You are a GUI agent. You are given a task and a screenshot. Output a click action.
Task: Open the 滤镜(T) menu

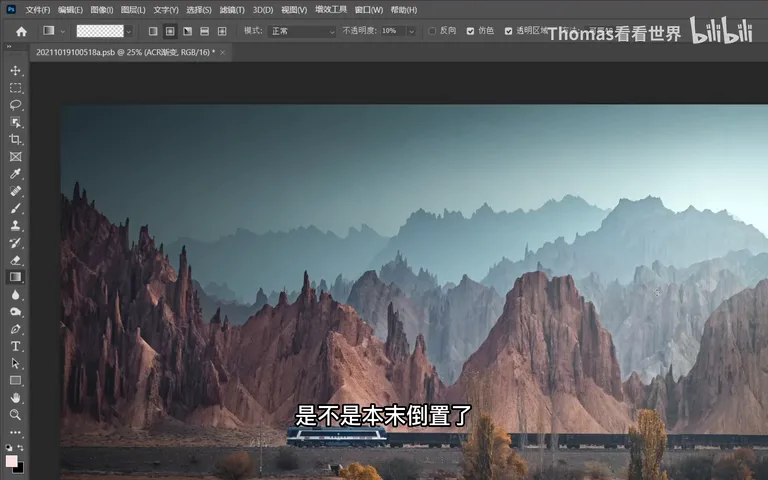click(x=232, y=10)
